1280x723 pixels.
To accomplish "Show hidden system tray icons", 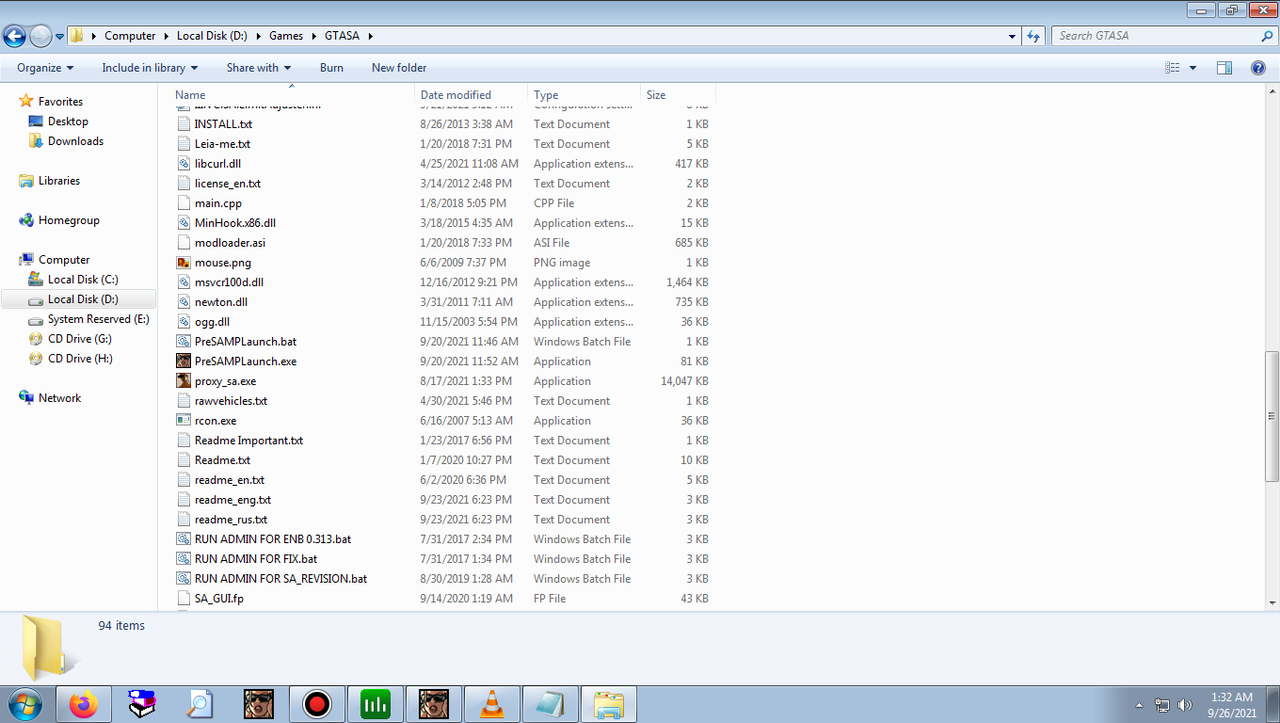I will 1139,705.
